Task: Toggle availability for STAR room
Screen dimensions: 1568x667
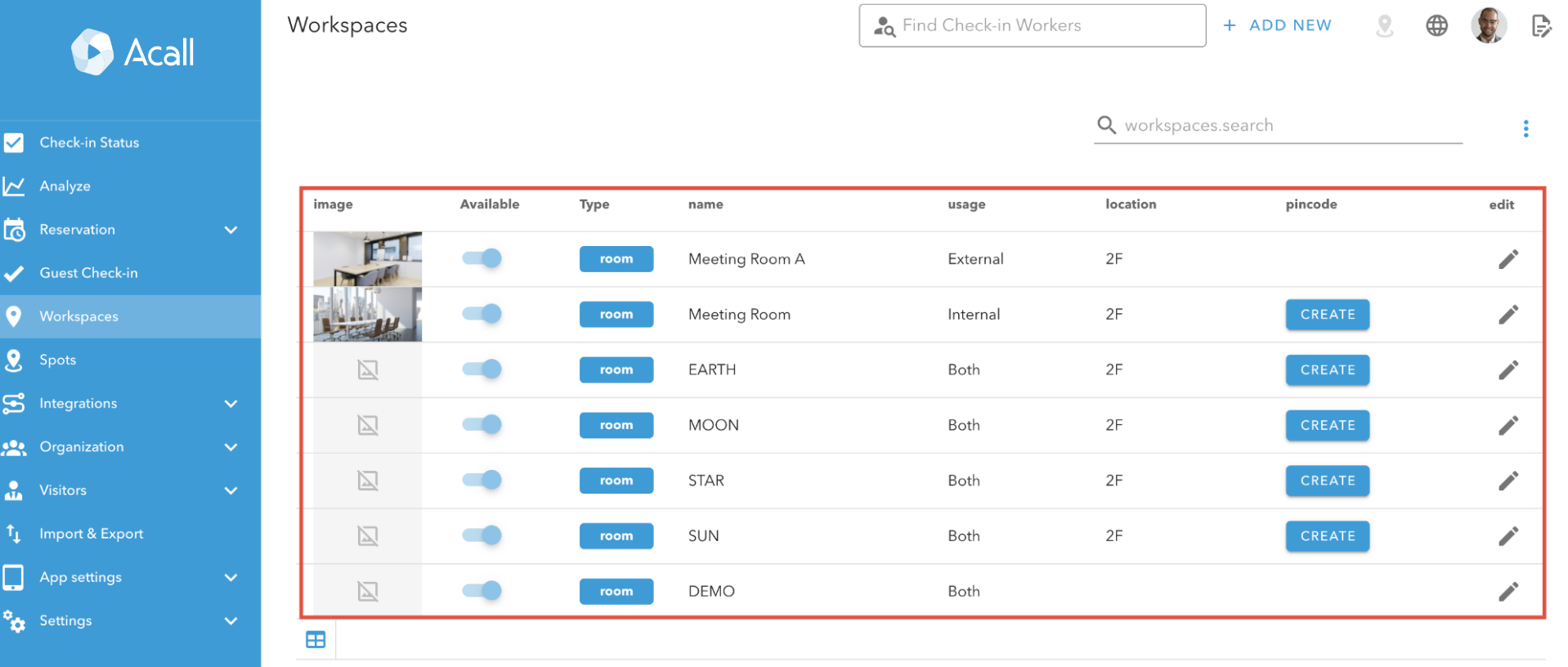Action: tap(482, 481)
